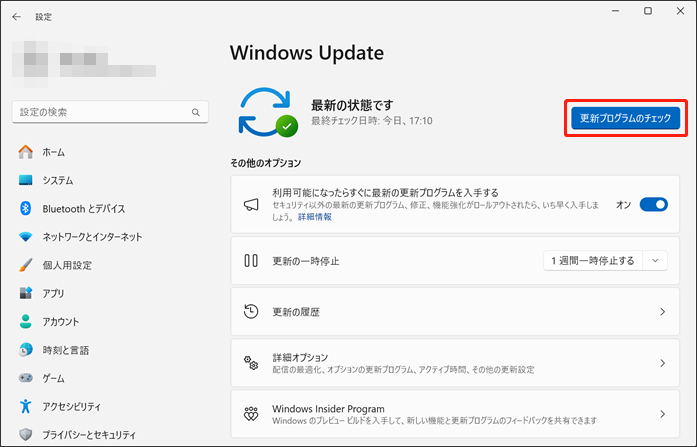Click the システム monitor icon

[26, 180]
